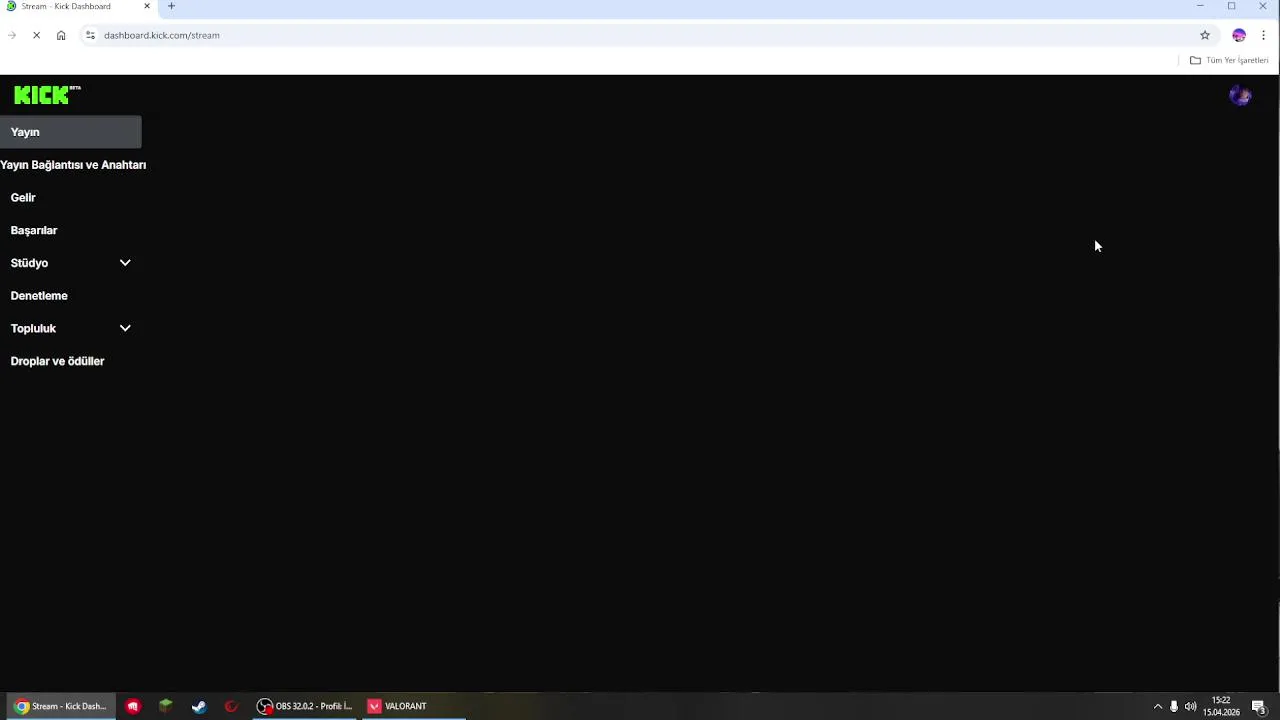The height and width of the screenshot is (720, 1280).
Task: Open the red swirl app in taskbar
Action: pyautogui.click(x=232, y=706)
